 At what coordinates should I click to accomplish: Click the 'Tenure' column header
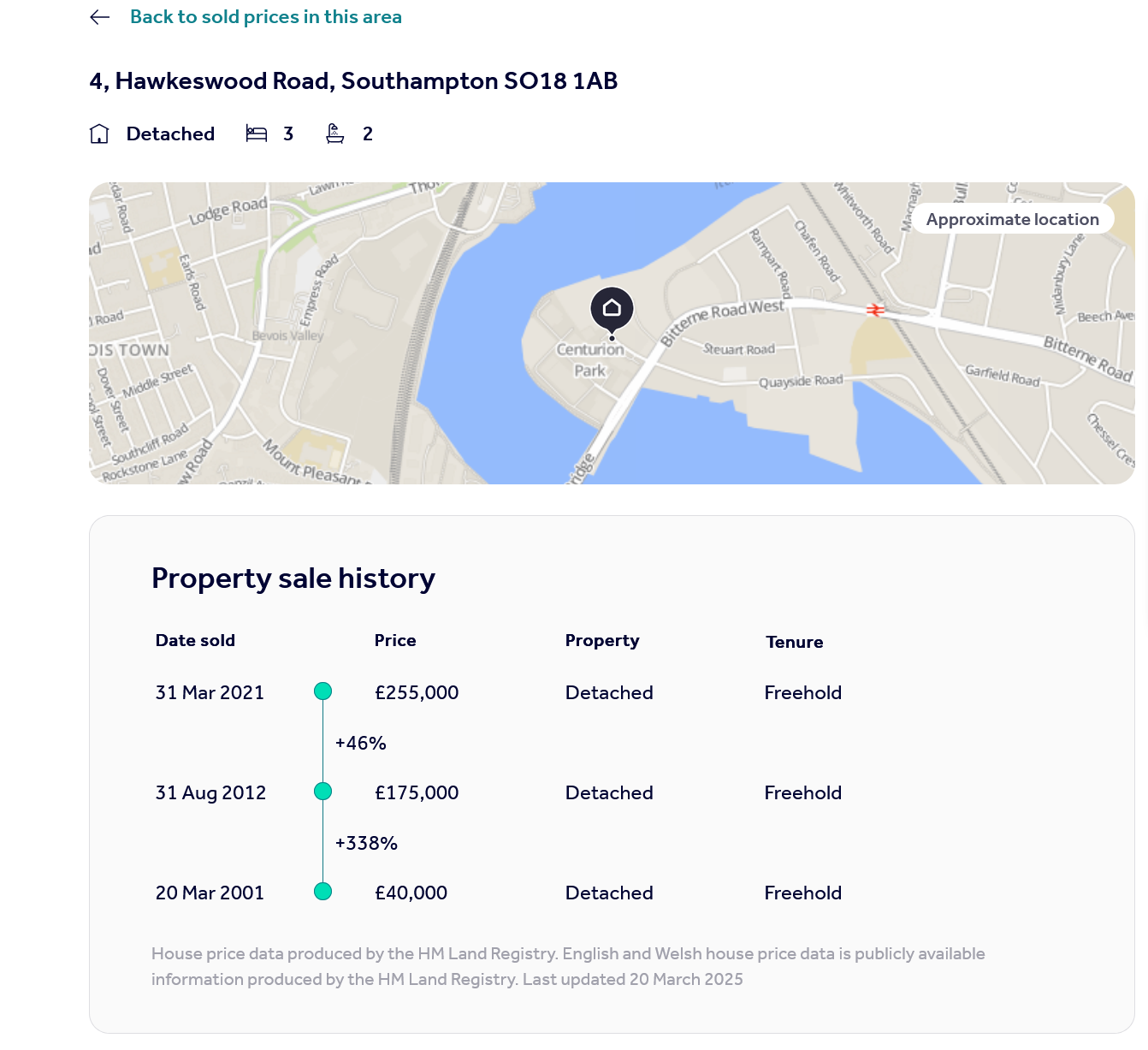coord(794,642)
